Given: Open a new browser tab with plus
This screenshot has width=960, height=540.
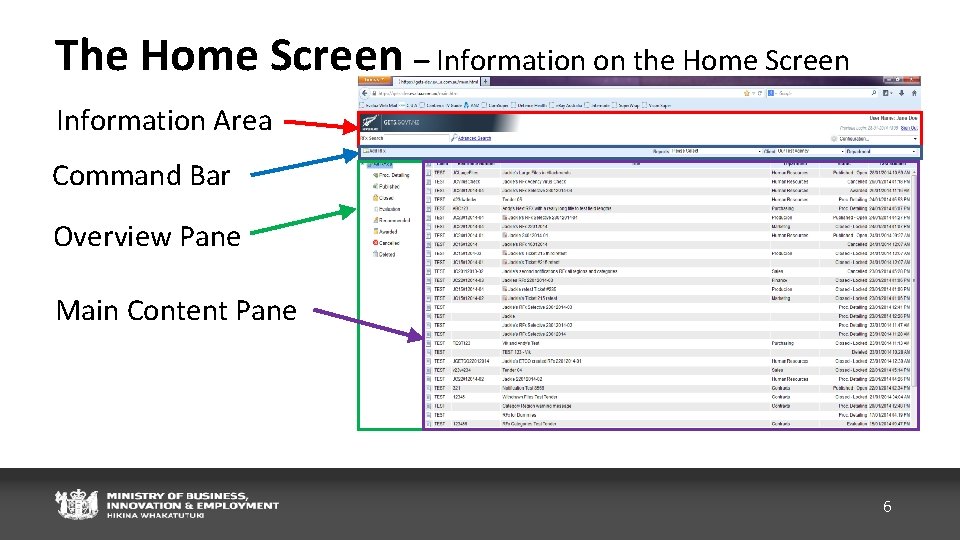Looking at the screenshot, I should click(x=485, y=81).
